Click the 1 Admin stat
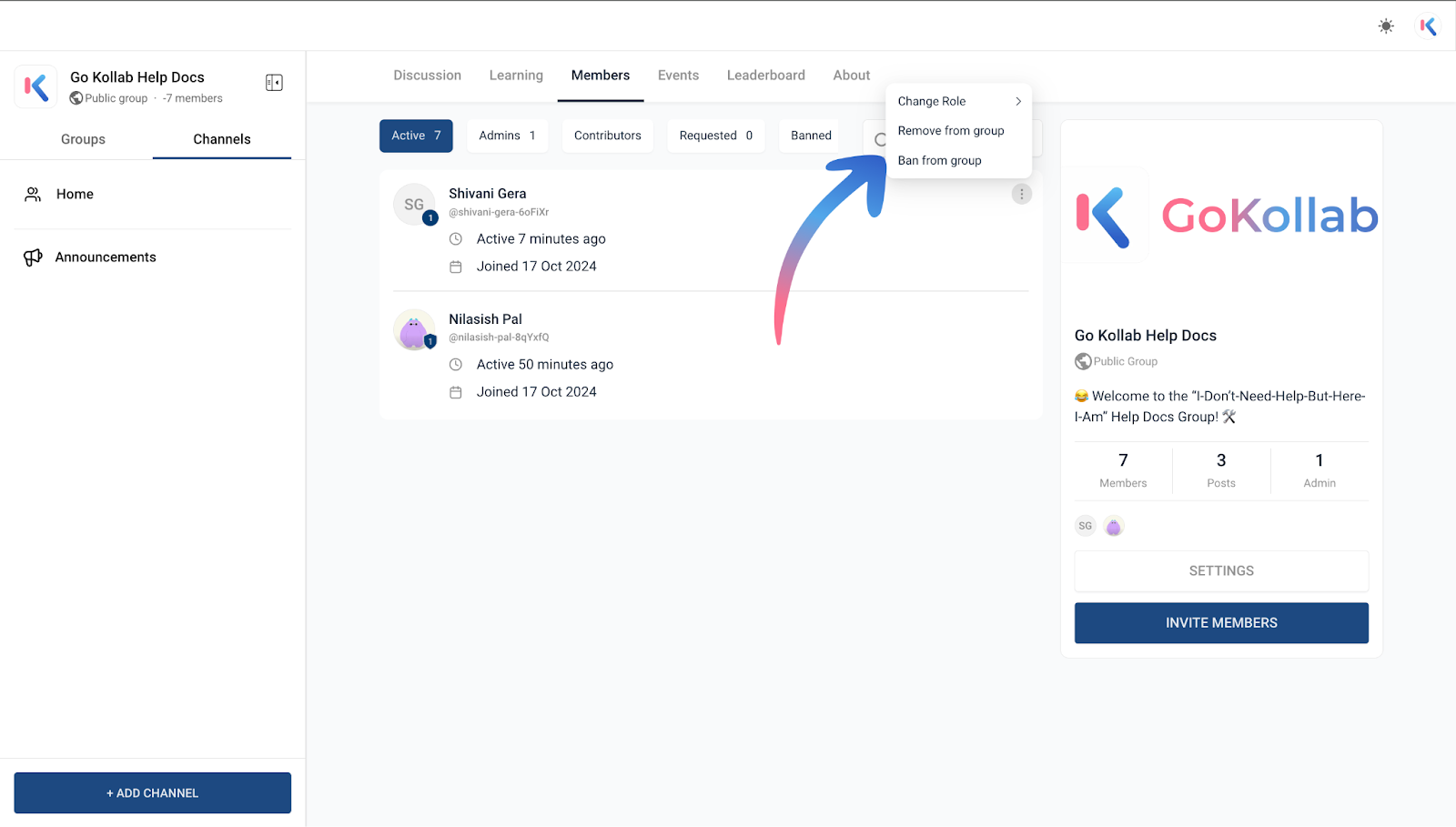Viewport: 1456px width, 827px height. tap(1319, 470)
